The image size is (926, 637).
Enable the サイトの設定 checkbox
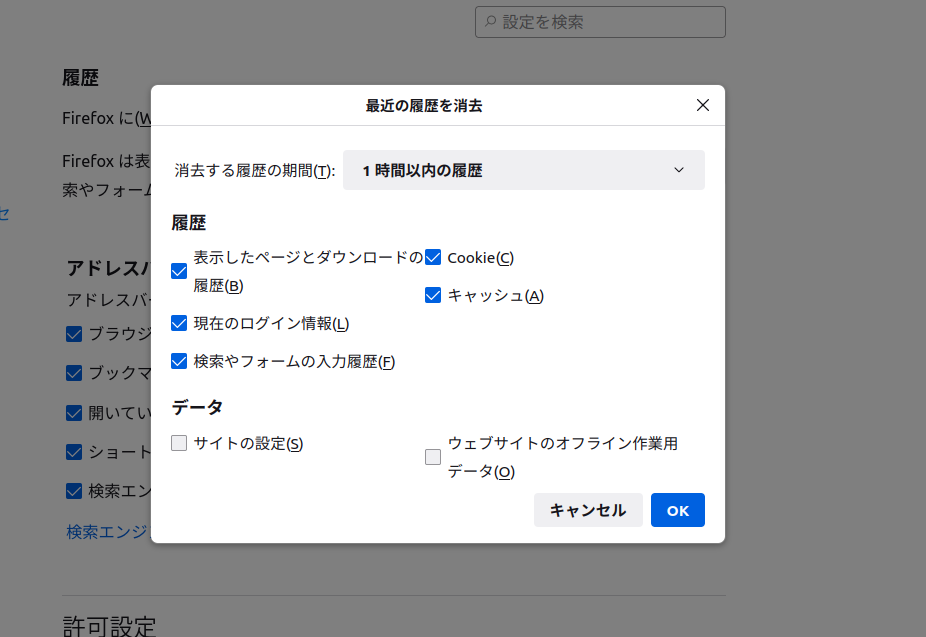(x=179, y=443)
